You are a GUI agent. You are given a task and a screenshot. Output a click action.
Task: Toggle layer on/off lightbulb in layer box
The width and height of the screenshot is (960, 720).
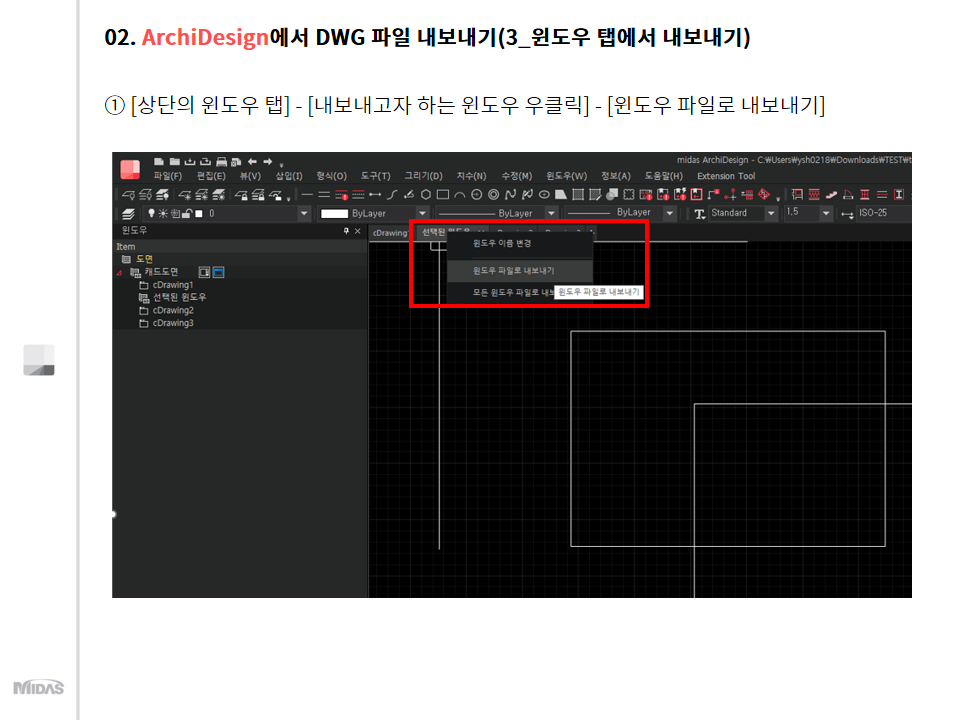[x=151, y=213]
